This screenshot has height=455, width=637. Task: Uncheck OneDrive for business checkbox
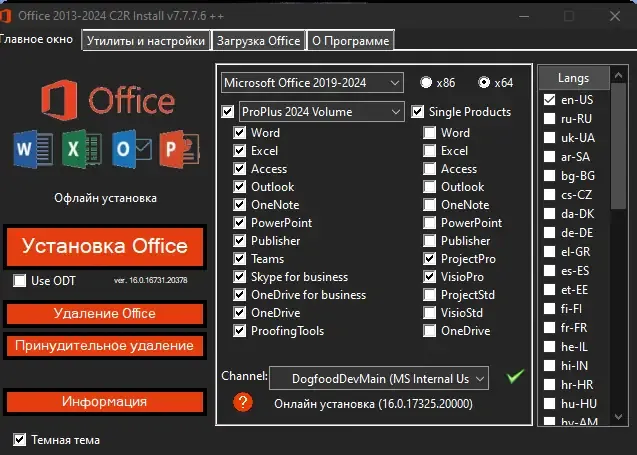tap(240, 295)
